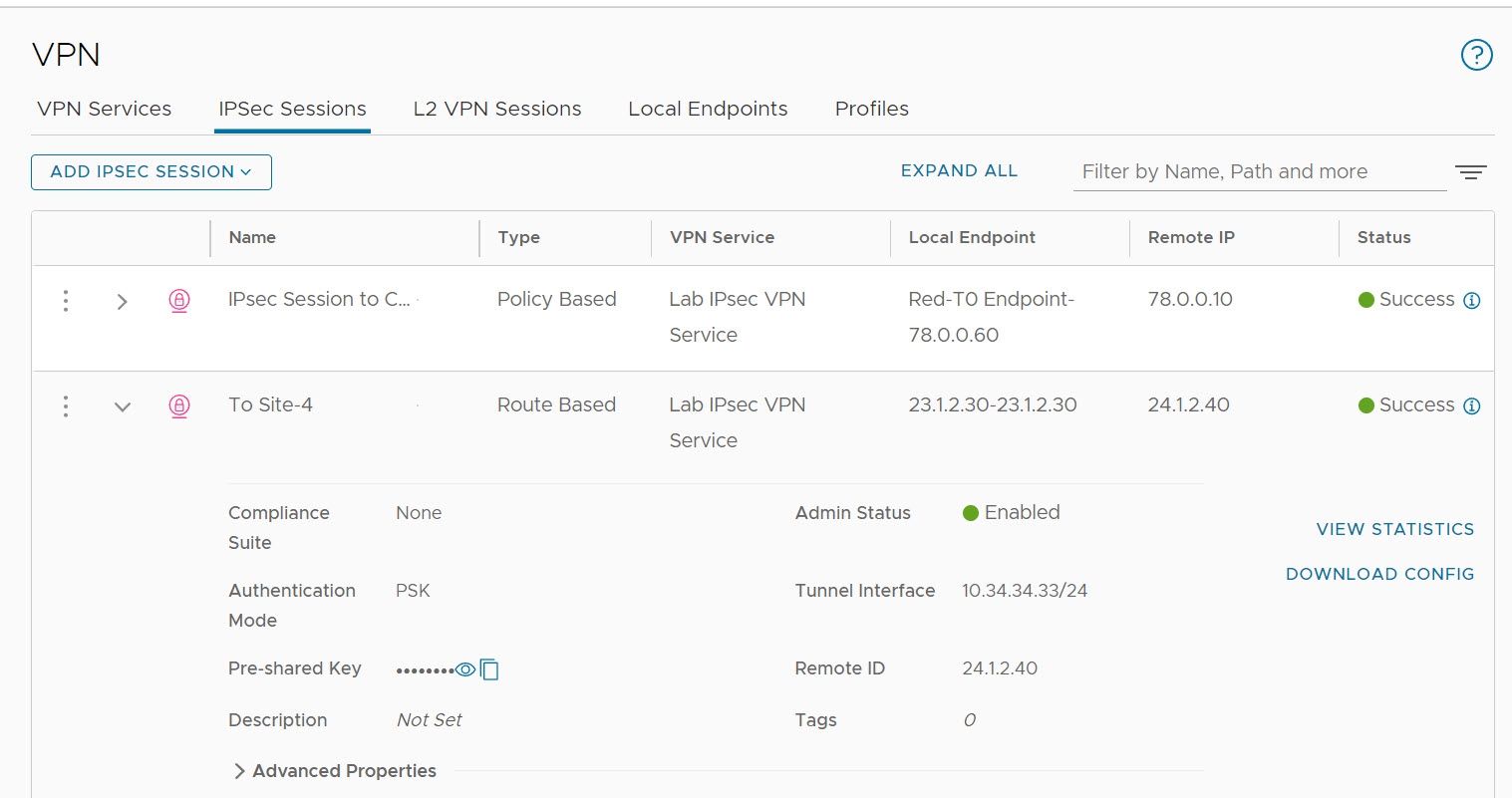
Task: Switch to the VPN Services tab
Action: coord(104,109)
